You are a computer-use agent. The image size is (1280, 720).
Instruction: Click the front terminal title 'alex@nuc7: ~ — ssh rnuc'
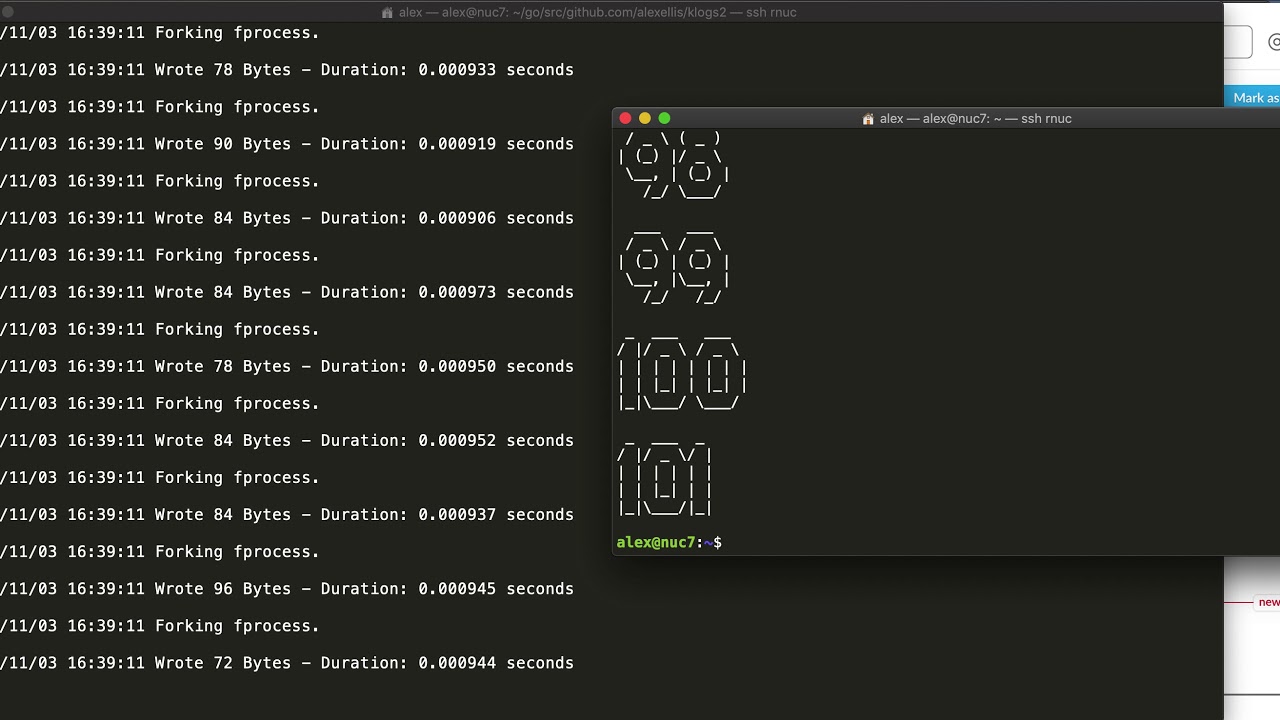tap(975, 118)
